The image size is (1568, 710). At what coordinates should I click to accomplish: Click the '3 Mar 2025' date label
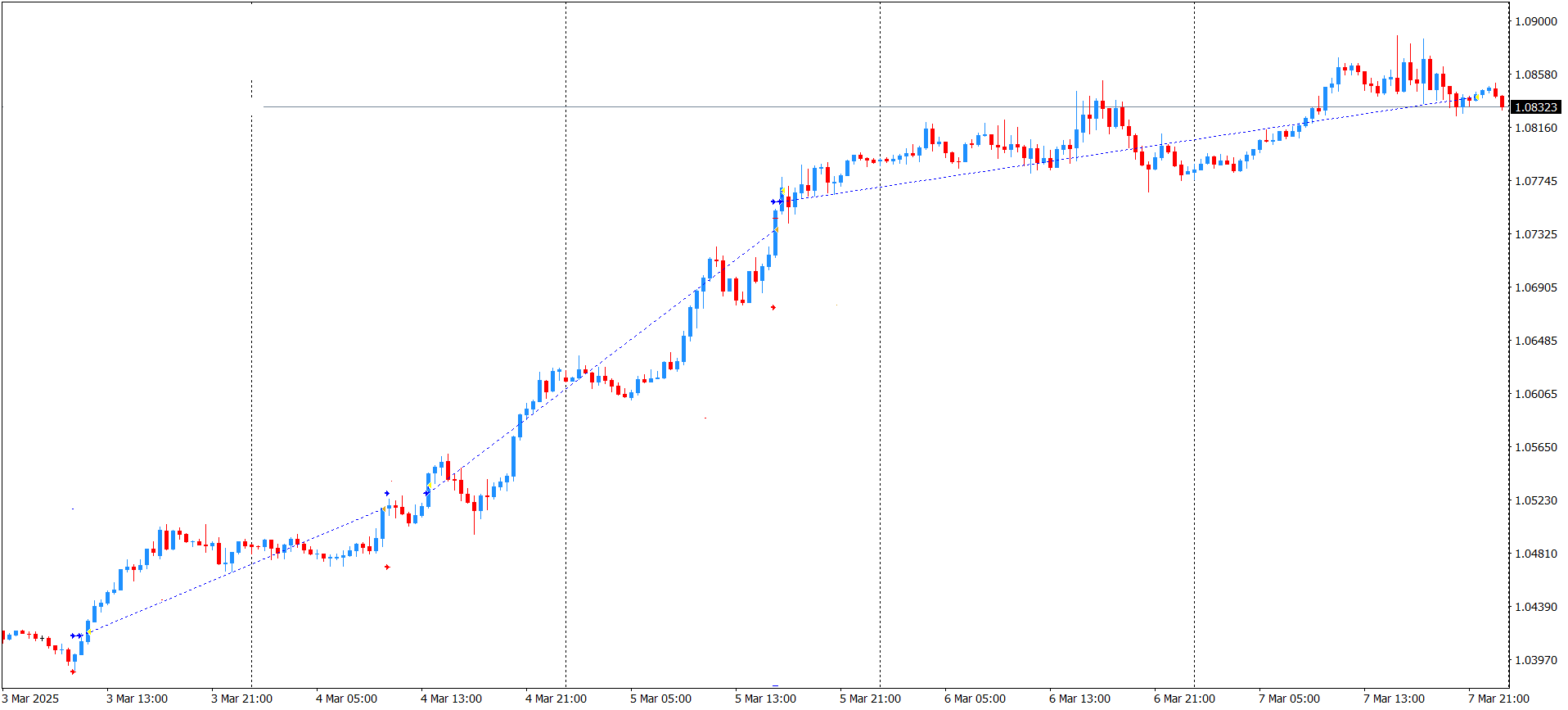point(31,699)
